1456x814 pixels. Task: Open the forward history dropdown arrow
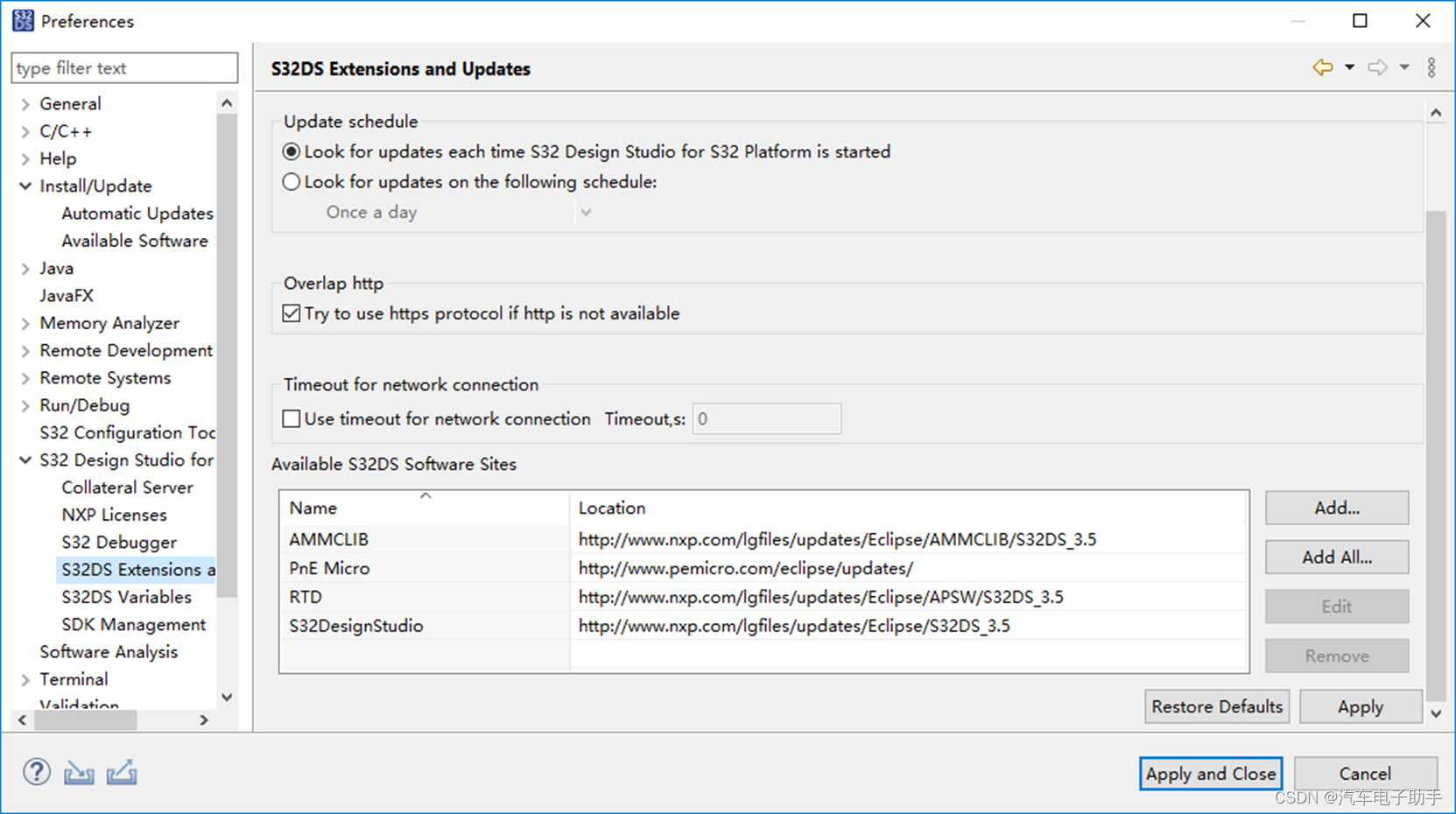tap(1404, 67)
